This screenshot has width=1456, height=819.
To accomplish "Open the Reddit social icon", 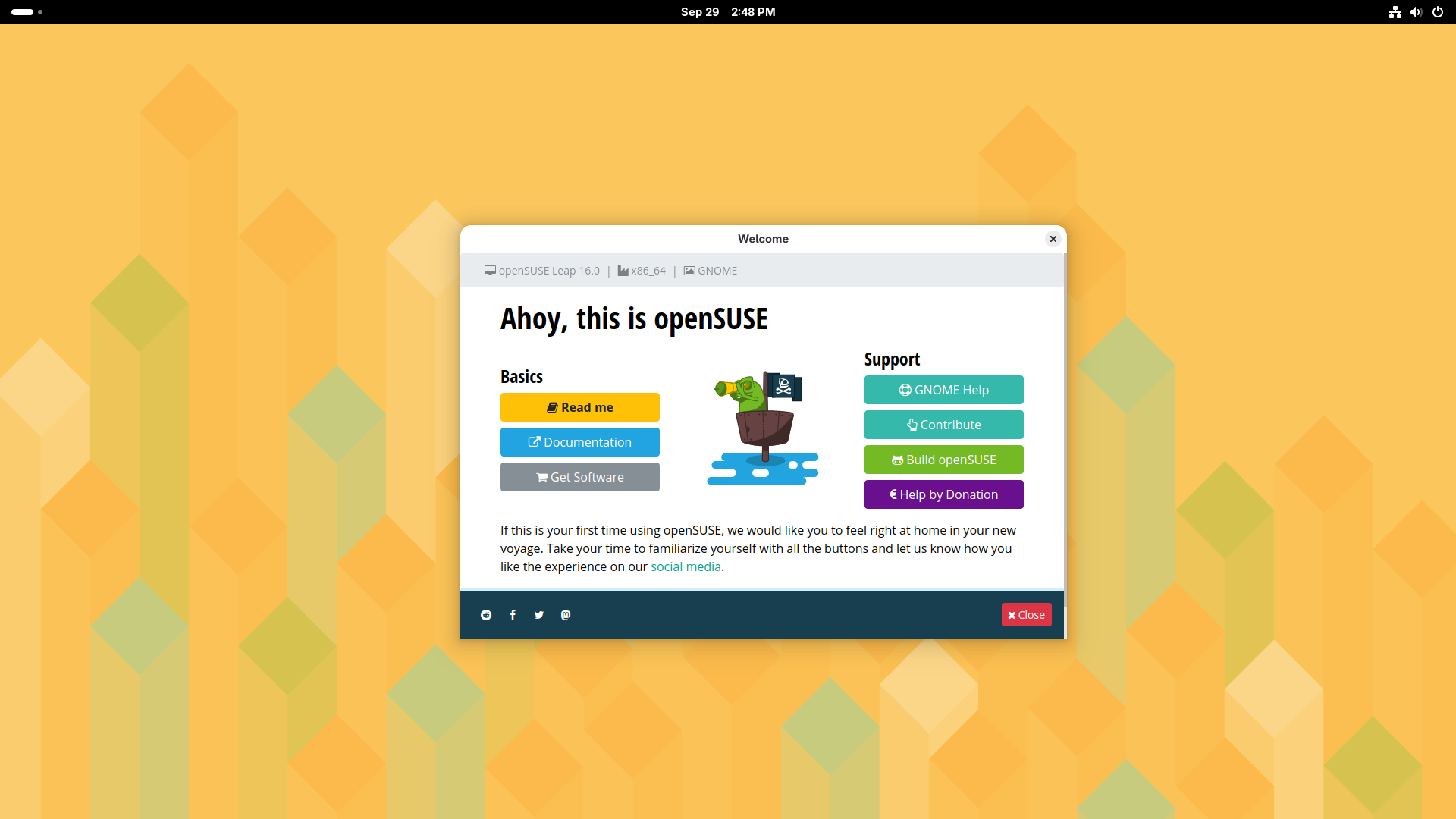I will tap(486, 615).
